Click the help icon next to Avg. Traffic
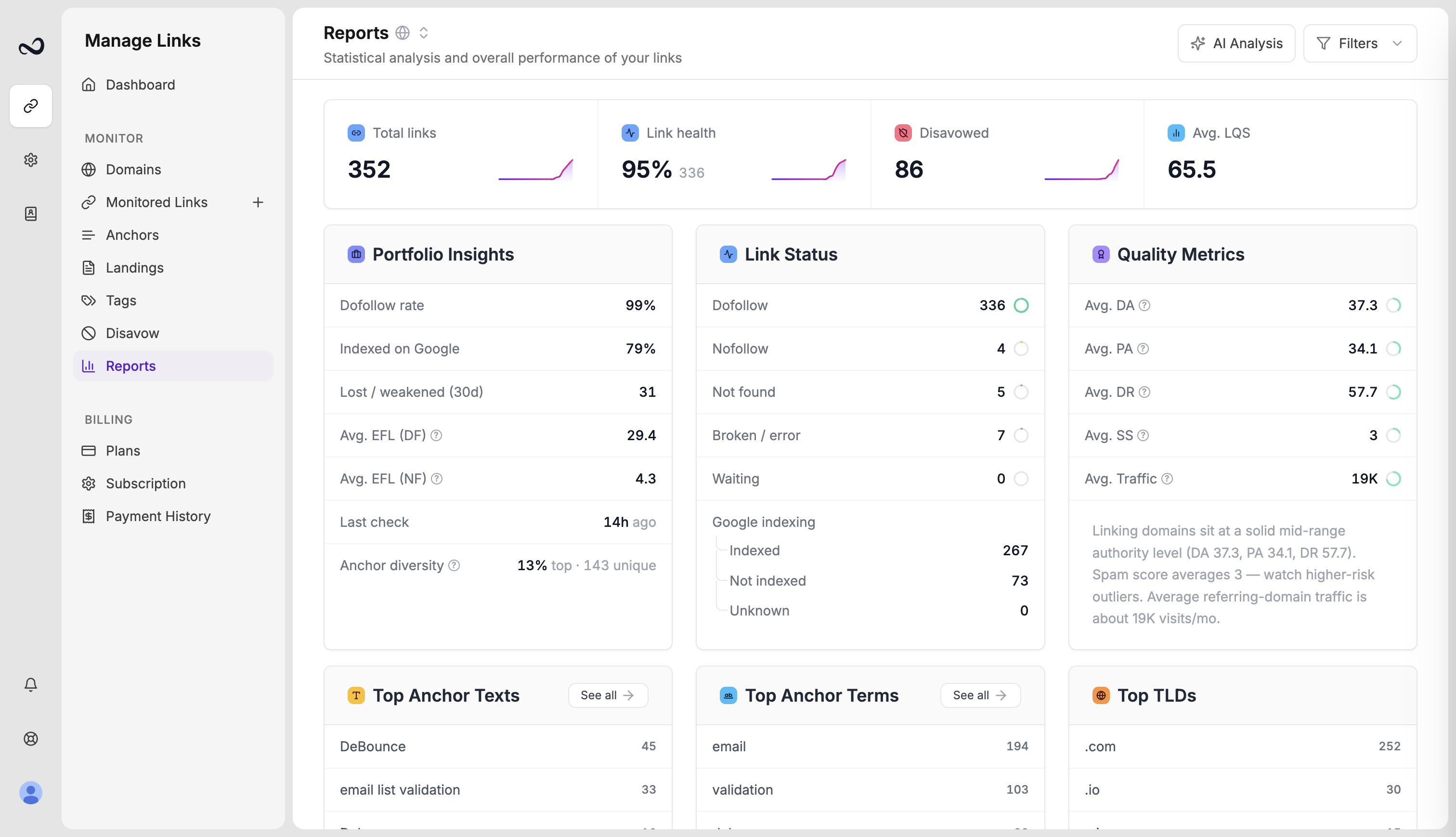Screen dimensions: 1456x837 click(1167, 479)
